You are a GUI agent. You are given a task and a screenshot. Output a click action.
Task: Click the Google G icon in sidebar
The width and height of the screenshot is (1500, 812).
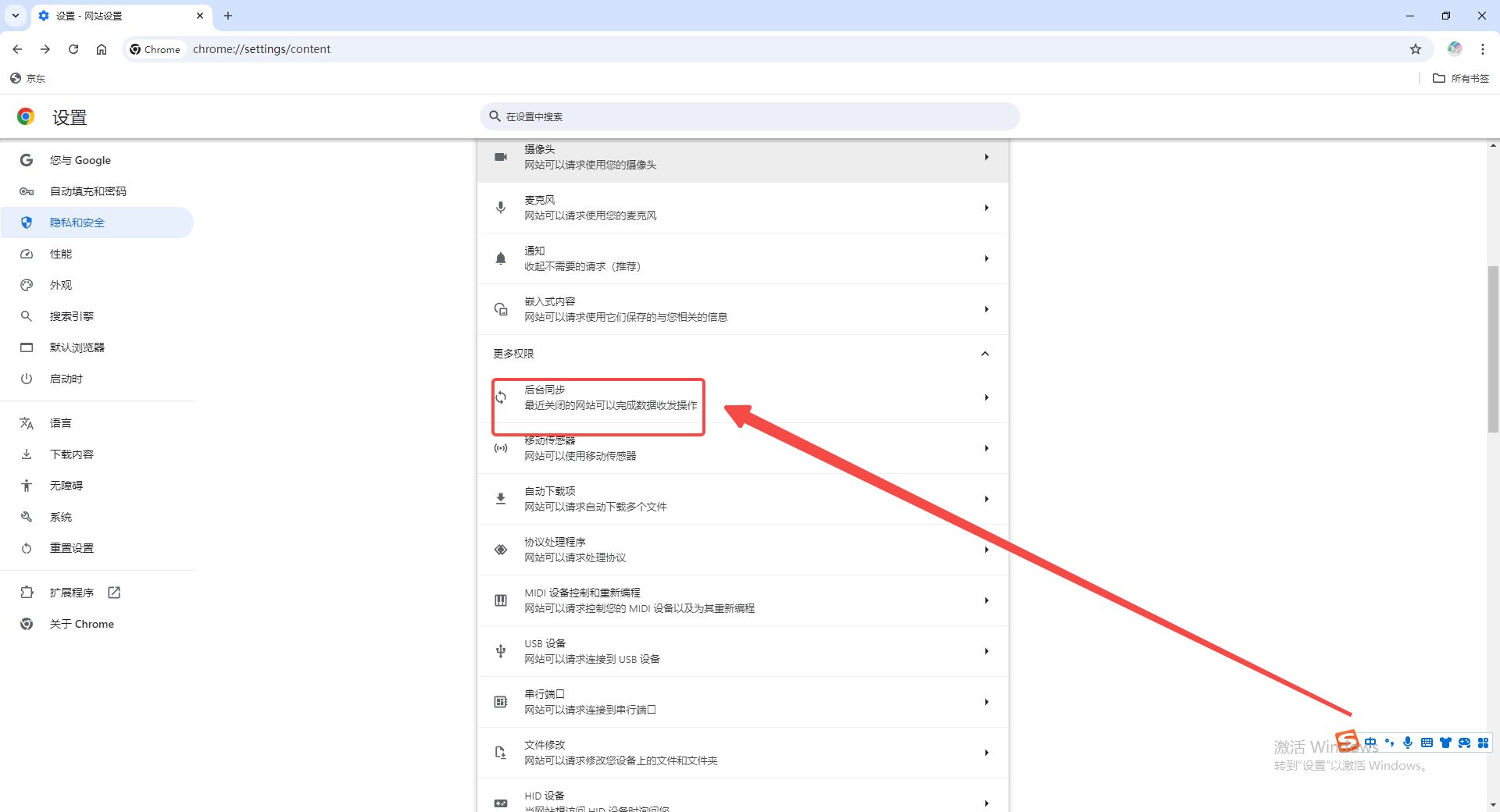click(27, 160)
